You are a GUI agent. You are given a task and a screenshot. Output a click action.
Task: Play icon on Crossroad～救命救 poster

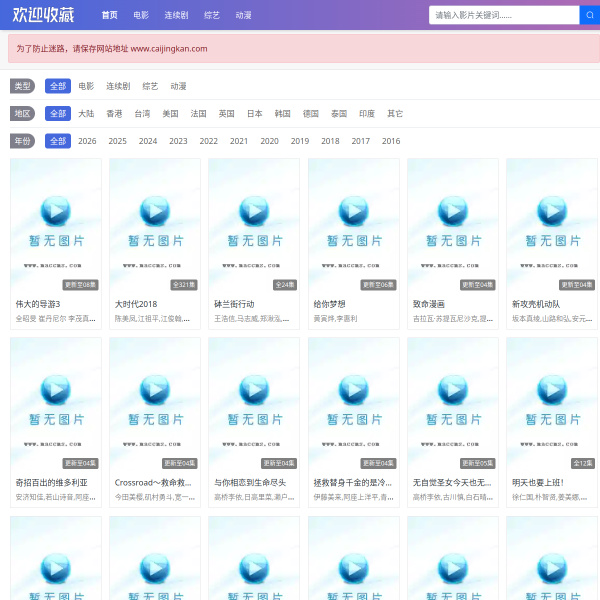click(x=155, y=390)
